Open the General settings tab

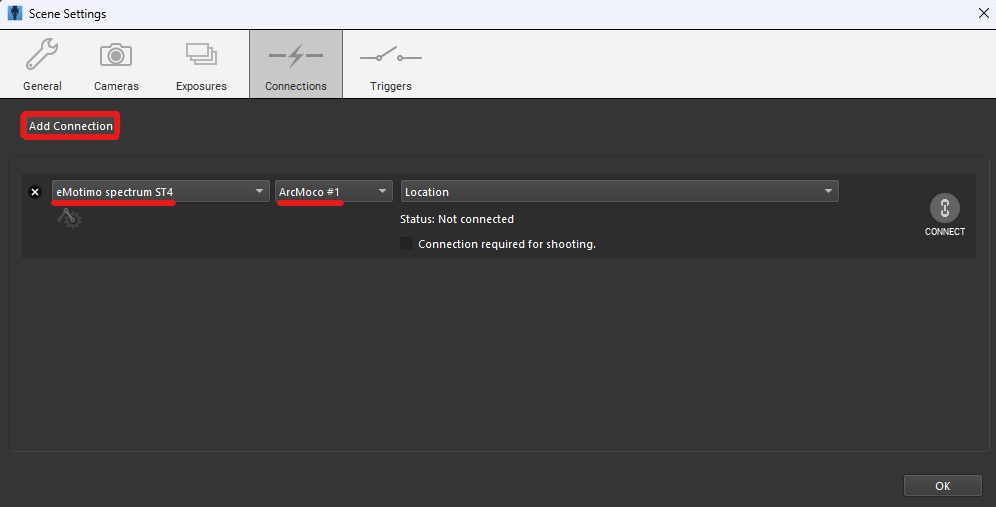click(x=42, y=64)
